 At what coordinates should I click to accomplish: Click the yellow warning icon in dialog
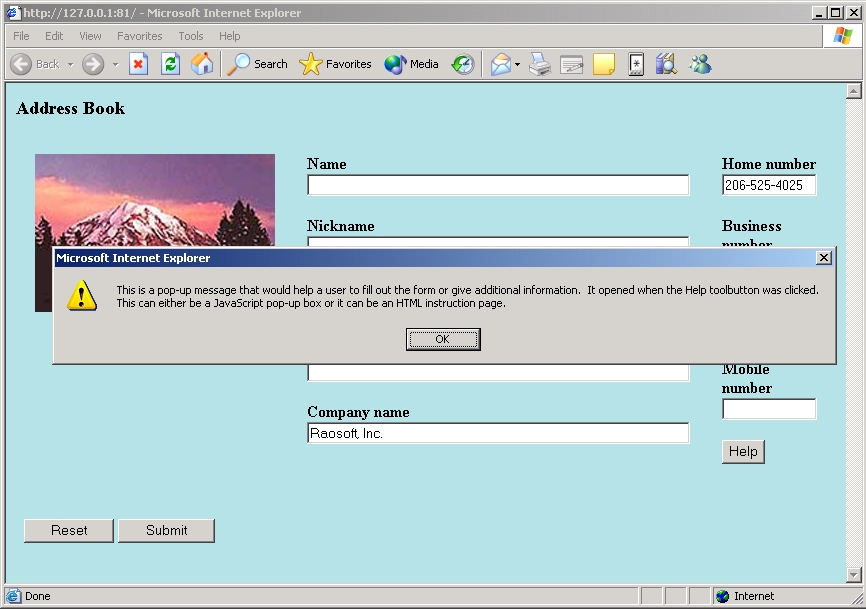tap(82, 295)
